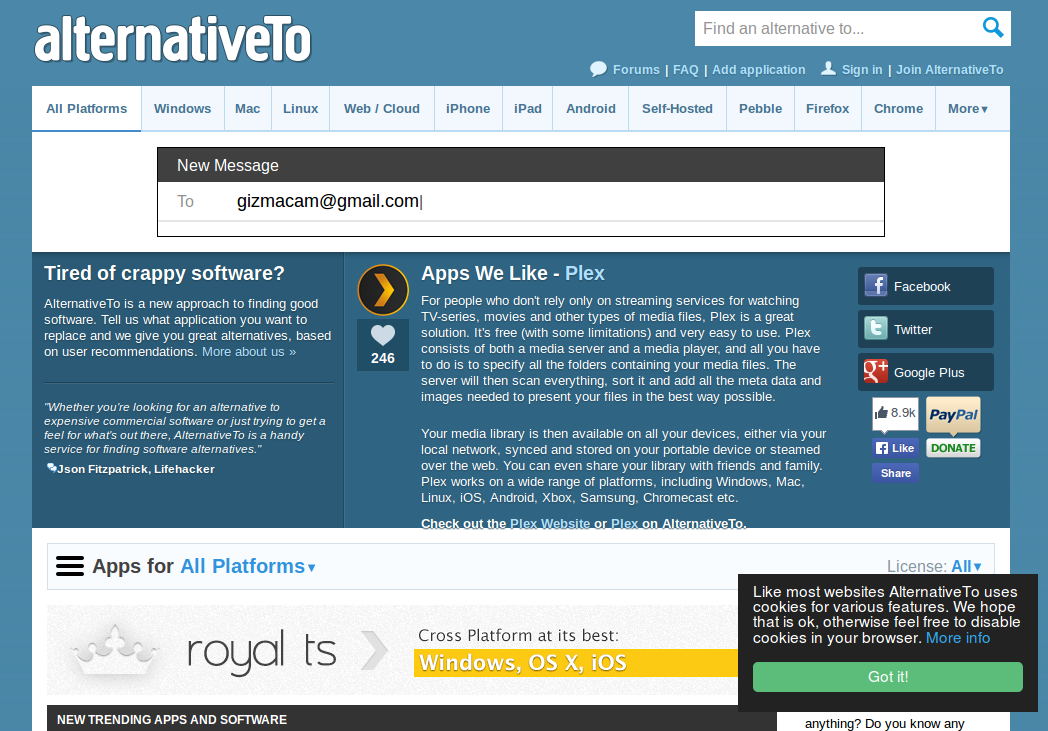Like Plex with the heart icon
The width and height of the screenshot is (1048, 731).
click(383, 335)
